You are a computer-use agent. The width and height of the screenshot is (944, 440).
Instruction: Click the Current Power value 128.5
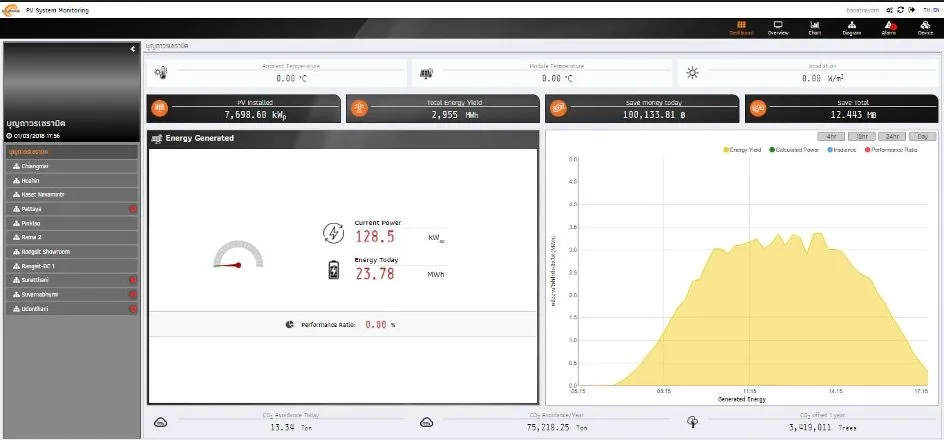pos(374,237)
